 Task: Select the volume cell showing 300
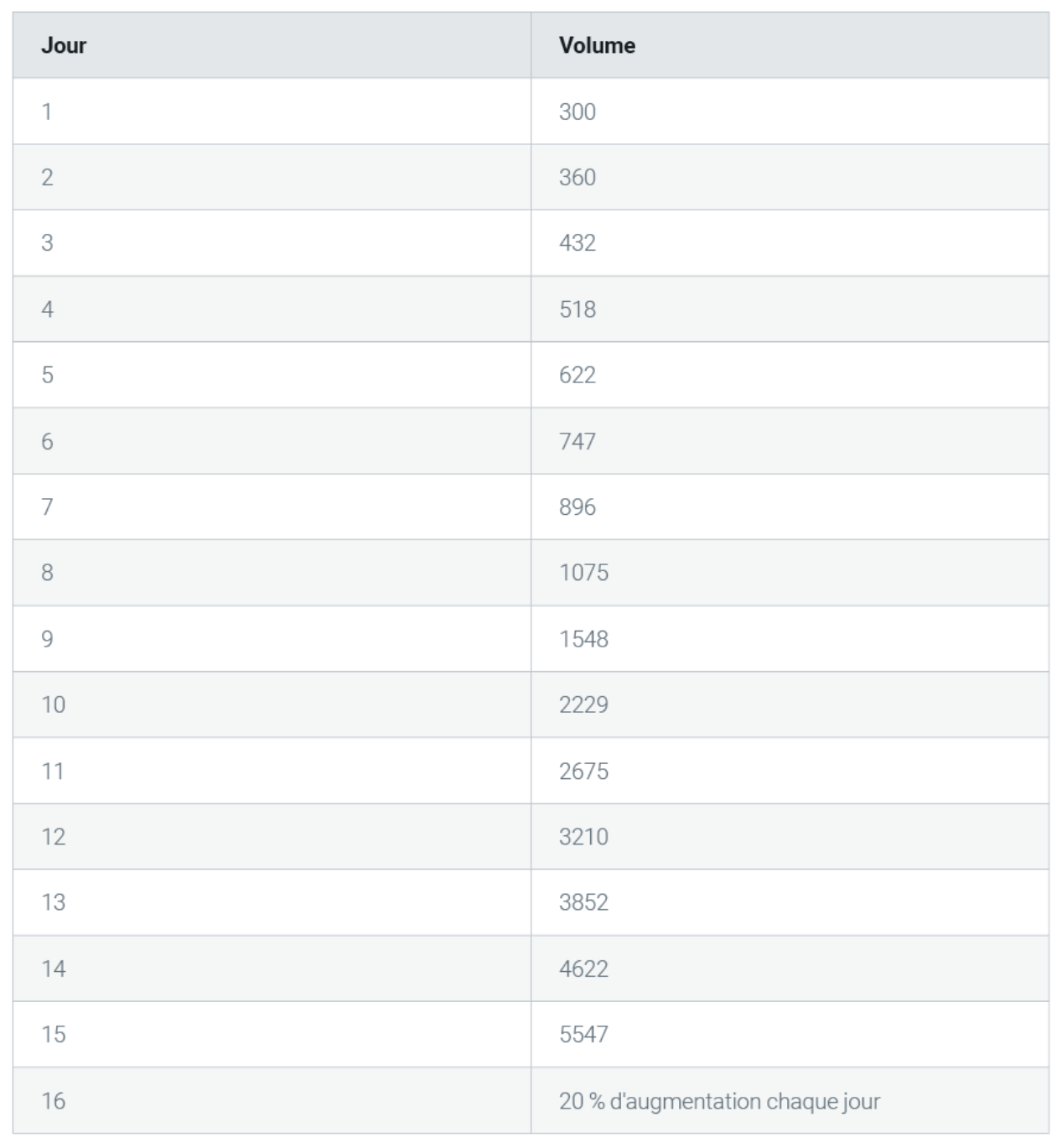coord(790,112)
